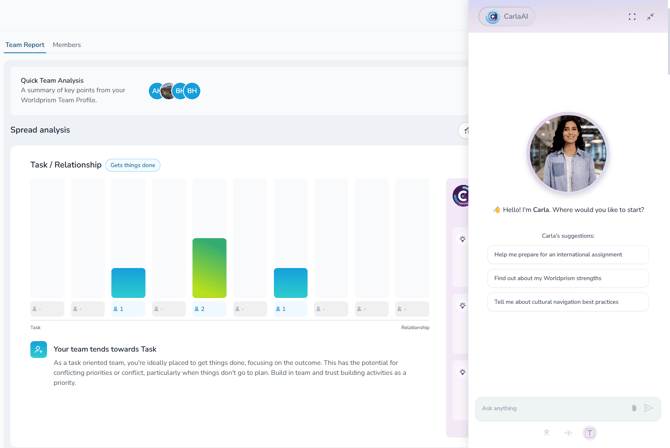Click the microphone icon in chat input
Image resolution: width=670 pixels, height=448 pixels.
coord(634,408)
